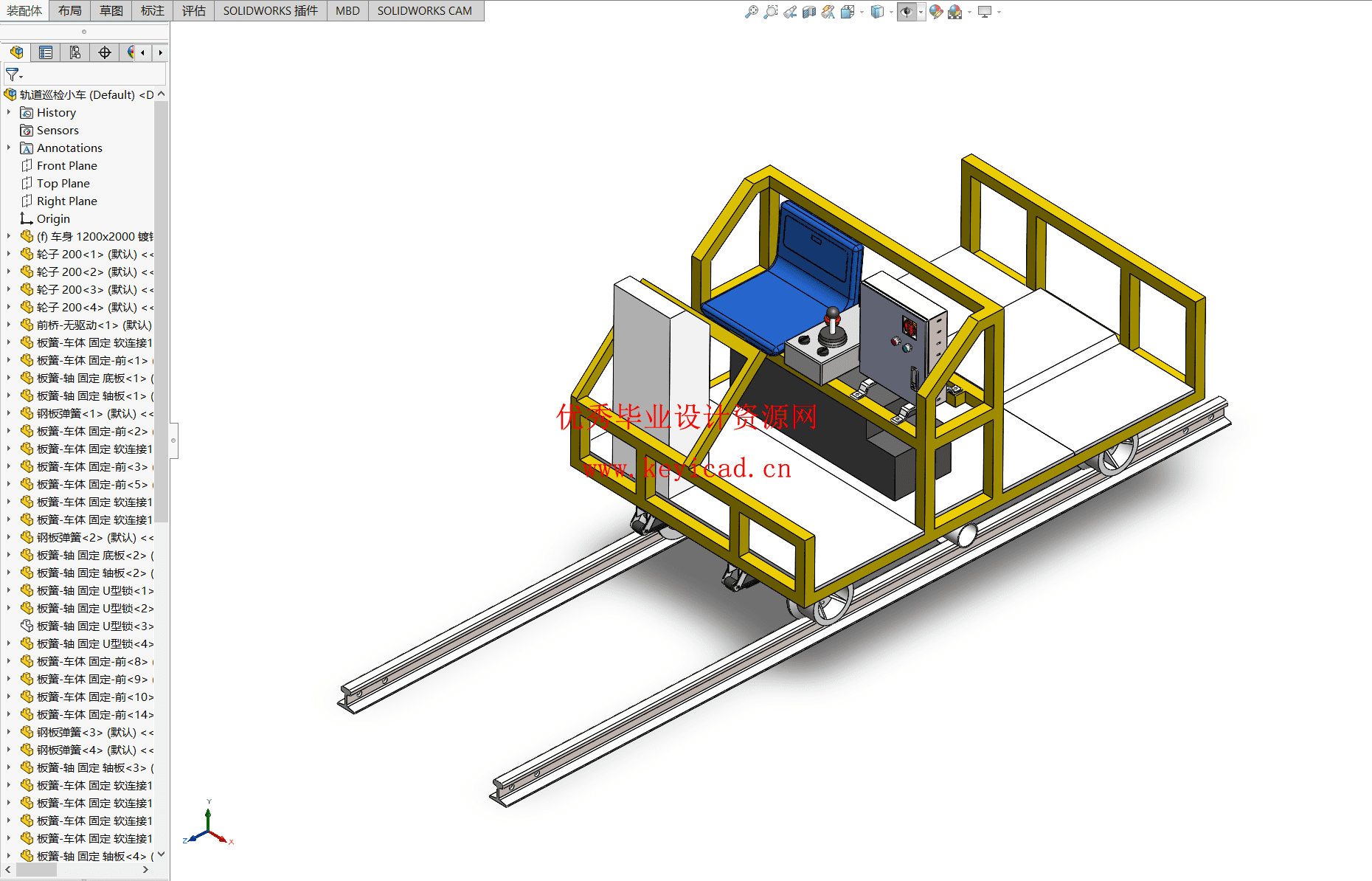Screen dimensions: 1372x881
Task: Click the 前桥-无驱动<1> component icon
Action: click(27, 325)
